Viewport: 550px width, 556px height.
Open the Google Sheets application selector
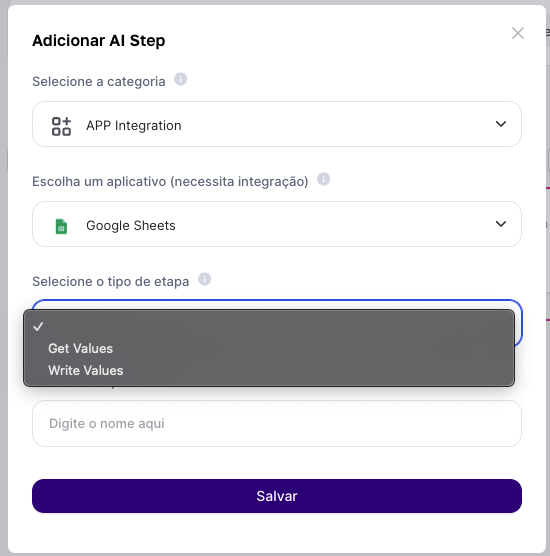click(277, 224)
